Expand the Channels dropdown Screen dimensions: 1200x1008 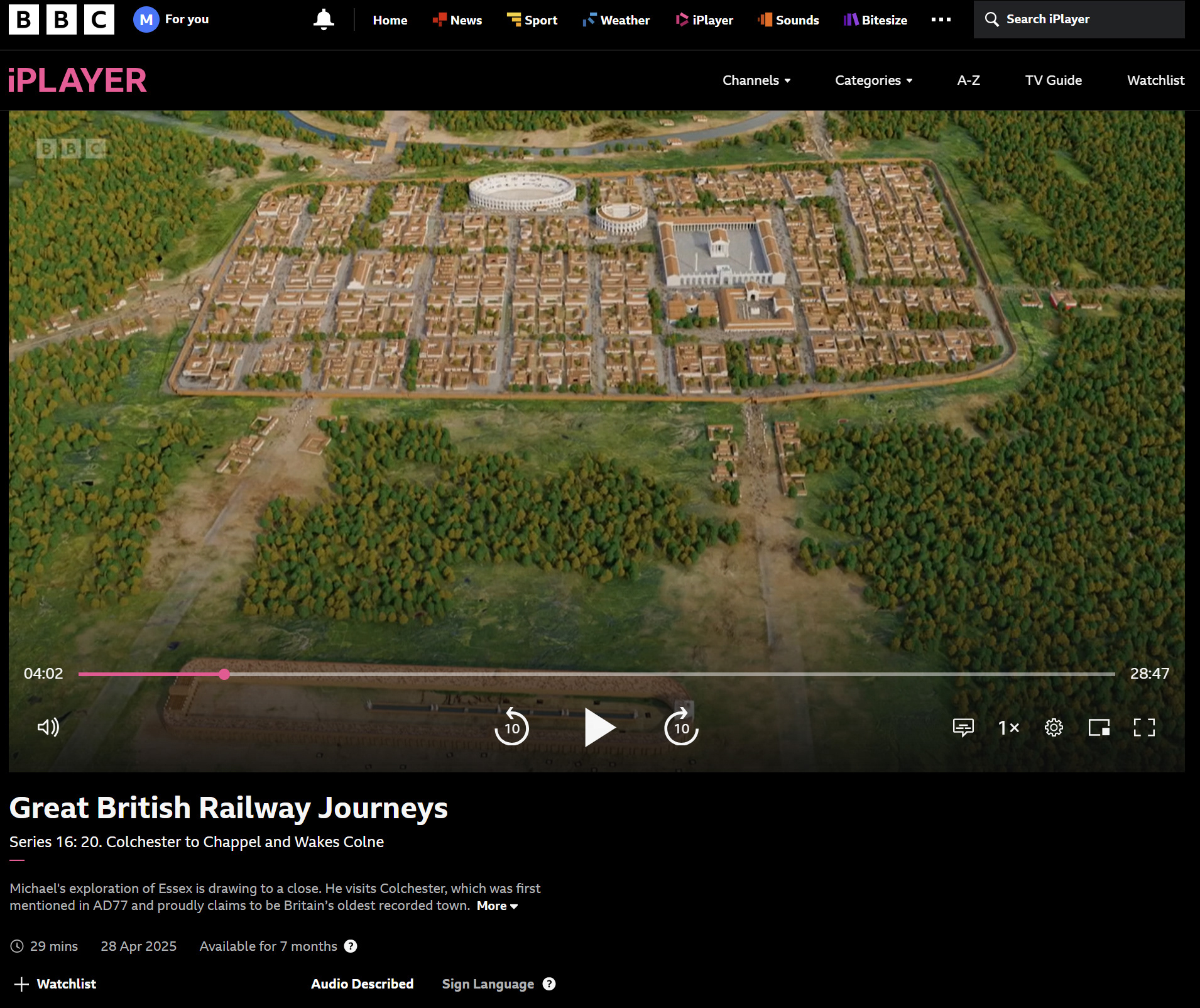pyautogui.click(x=756, y=80)
